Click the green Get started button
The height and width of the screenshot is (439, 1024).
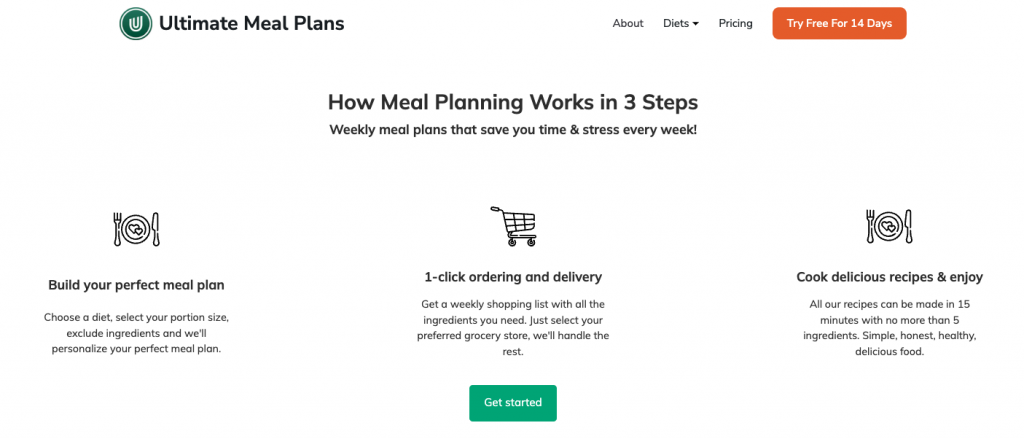513,402
